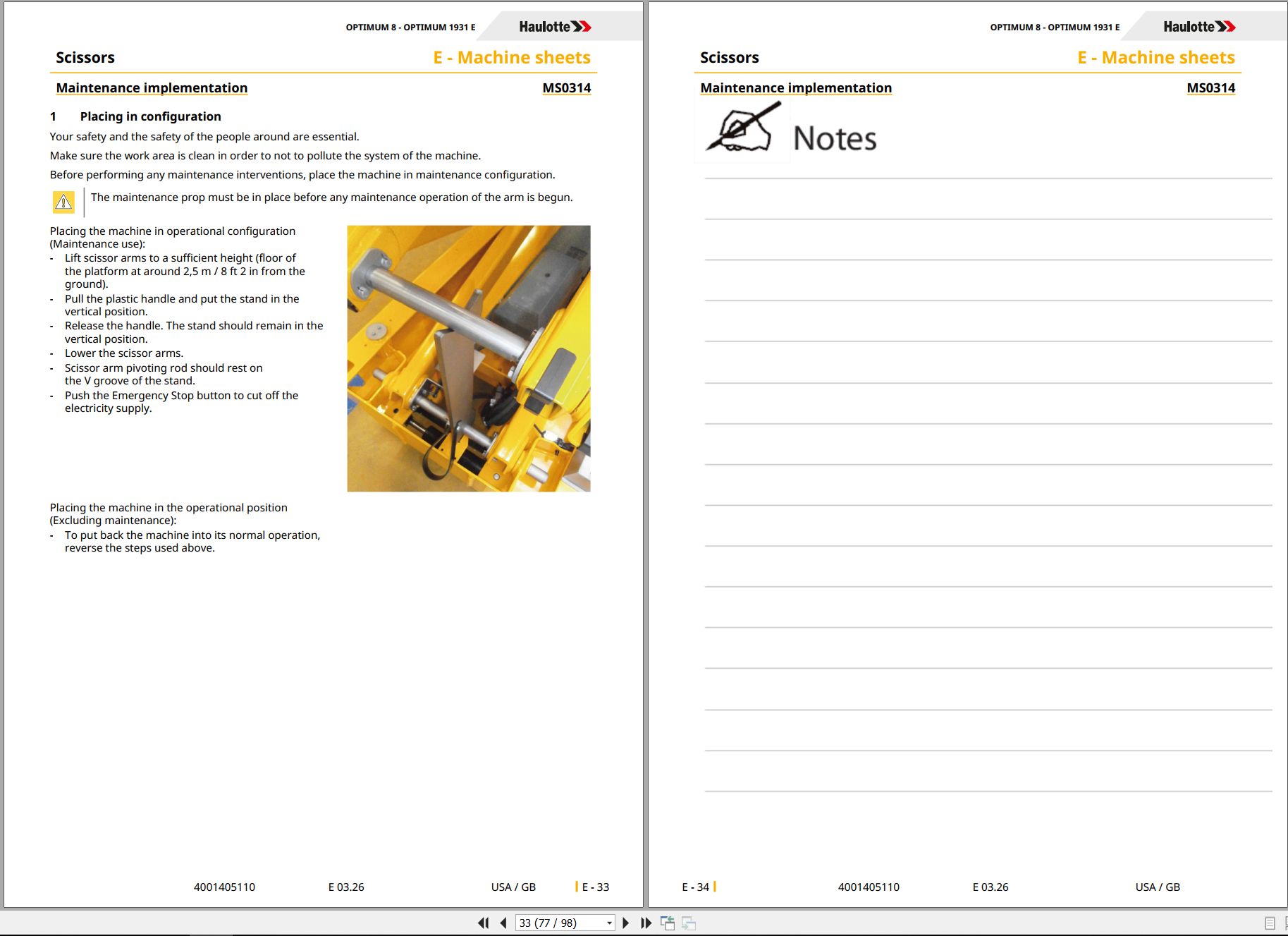Click 'USA / GB' footer on right page
This screenshot has width=1288, height=936.
point(1158,887)
